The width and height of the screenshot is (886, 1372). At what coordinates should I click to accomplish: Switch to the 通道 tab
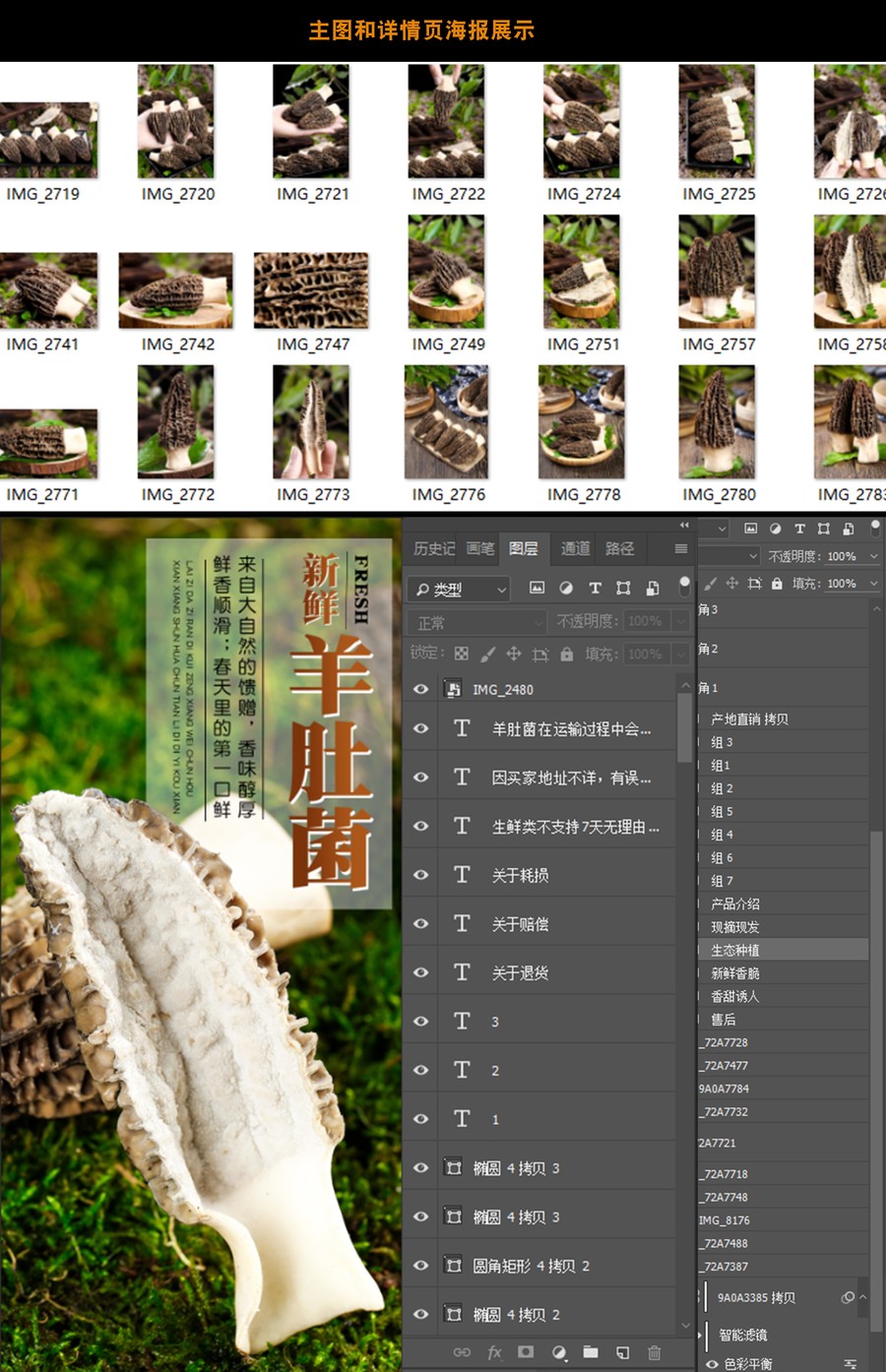click(575, 548)
